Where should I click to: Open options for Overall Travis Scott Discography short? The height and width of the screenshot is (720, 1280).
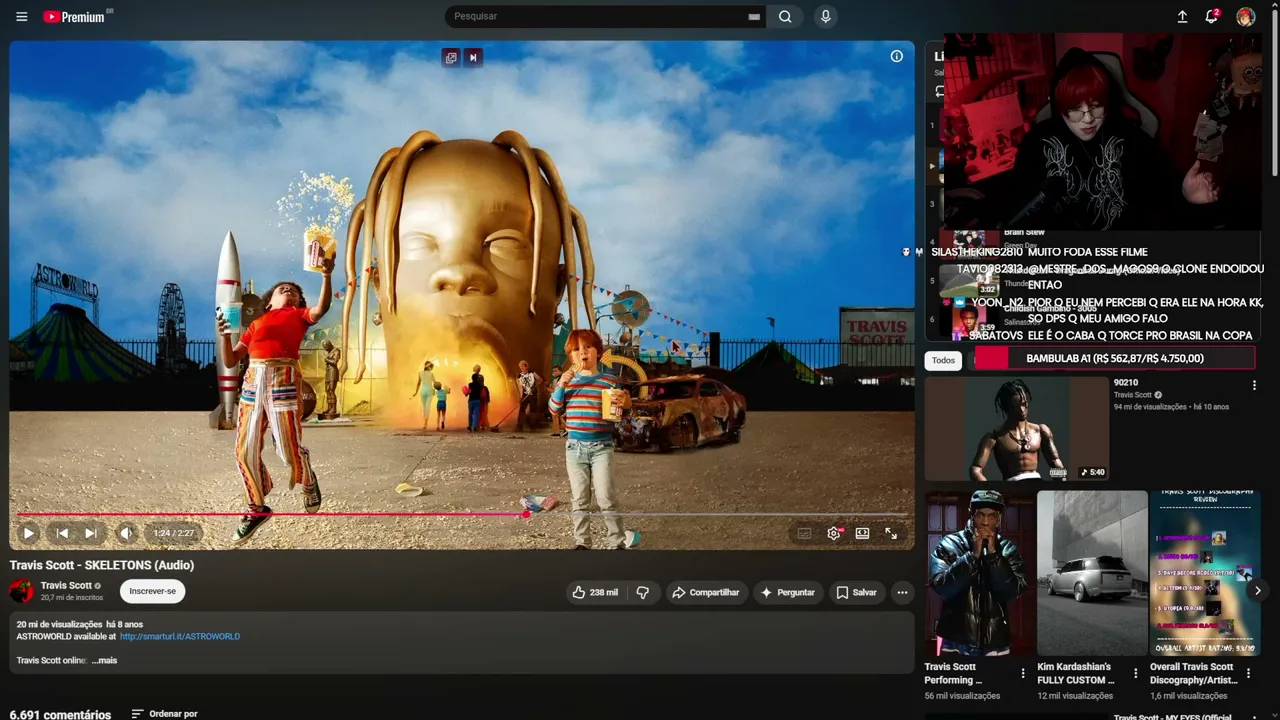[1248, 673]
